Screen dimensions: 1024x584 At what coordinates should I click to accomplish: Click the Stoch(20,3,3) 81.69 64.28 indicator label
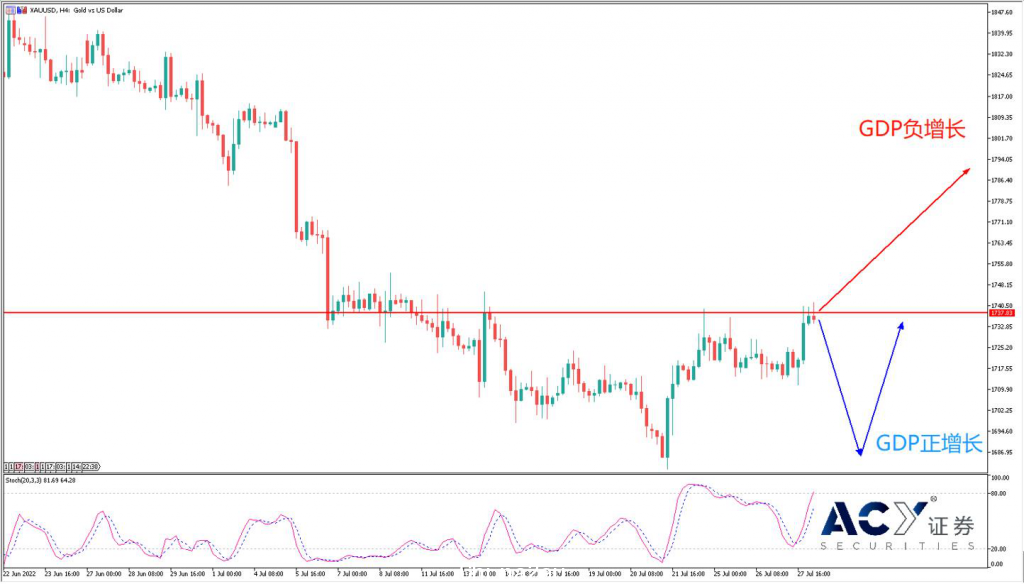click(x=40, y=480)
